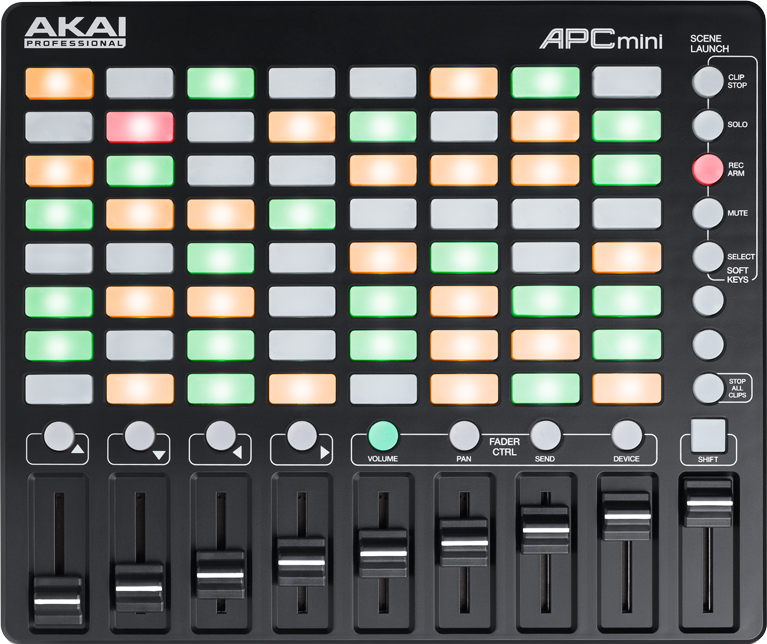Trigger the green pad under the AKAI logo's right side, top row third column

click(221, 83)
